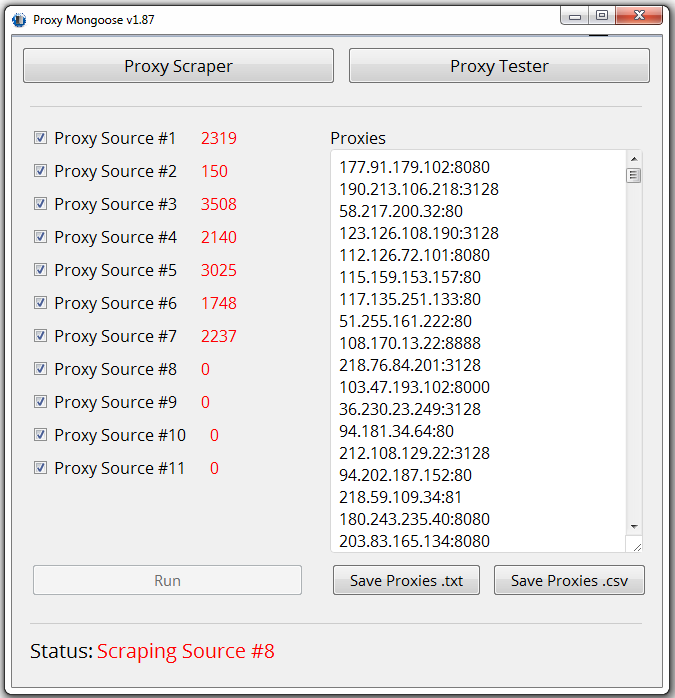Uncheck Proxy Source #8 checkbox
This screenshot has width=675, height=698.
[x=41, y=369]
